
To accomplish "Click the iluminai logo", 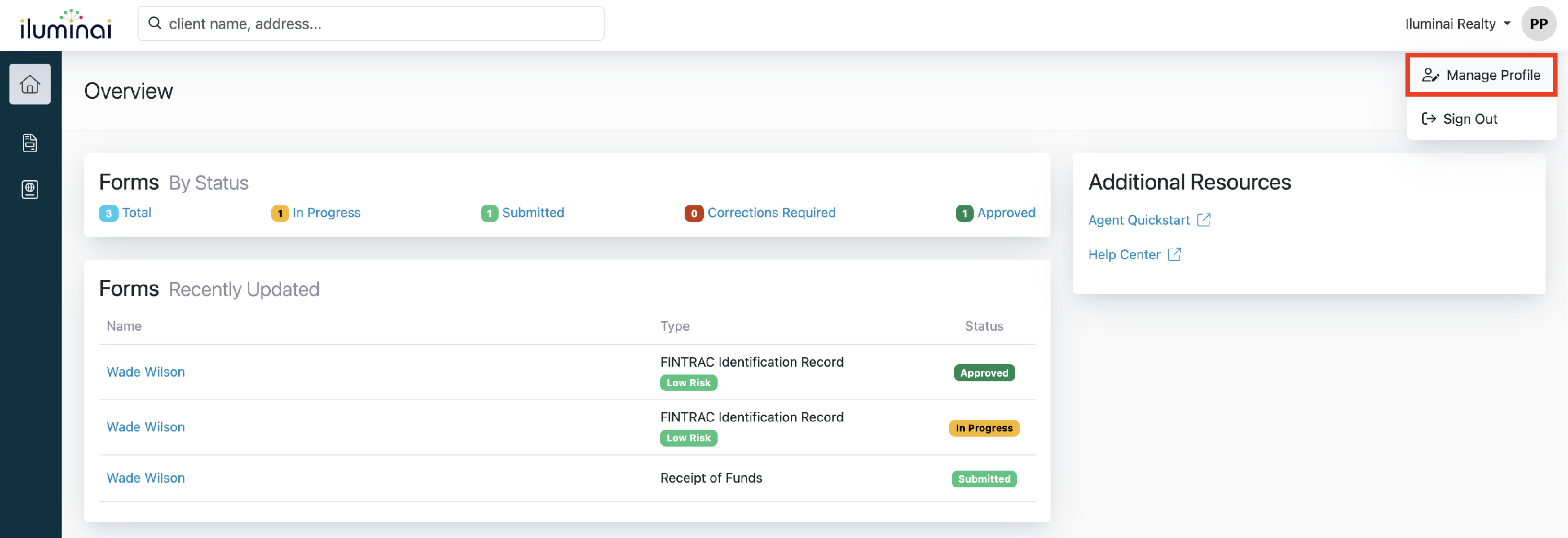I will [66, 25].
